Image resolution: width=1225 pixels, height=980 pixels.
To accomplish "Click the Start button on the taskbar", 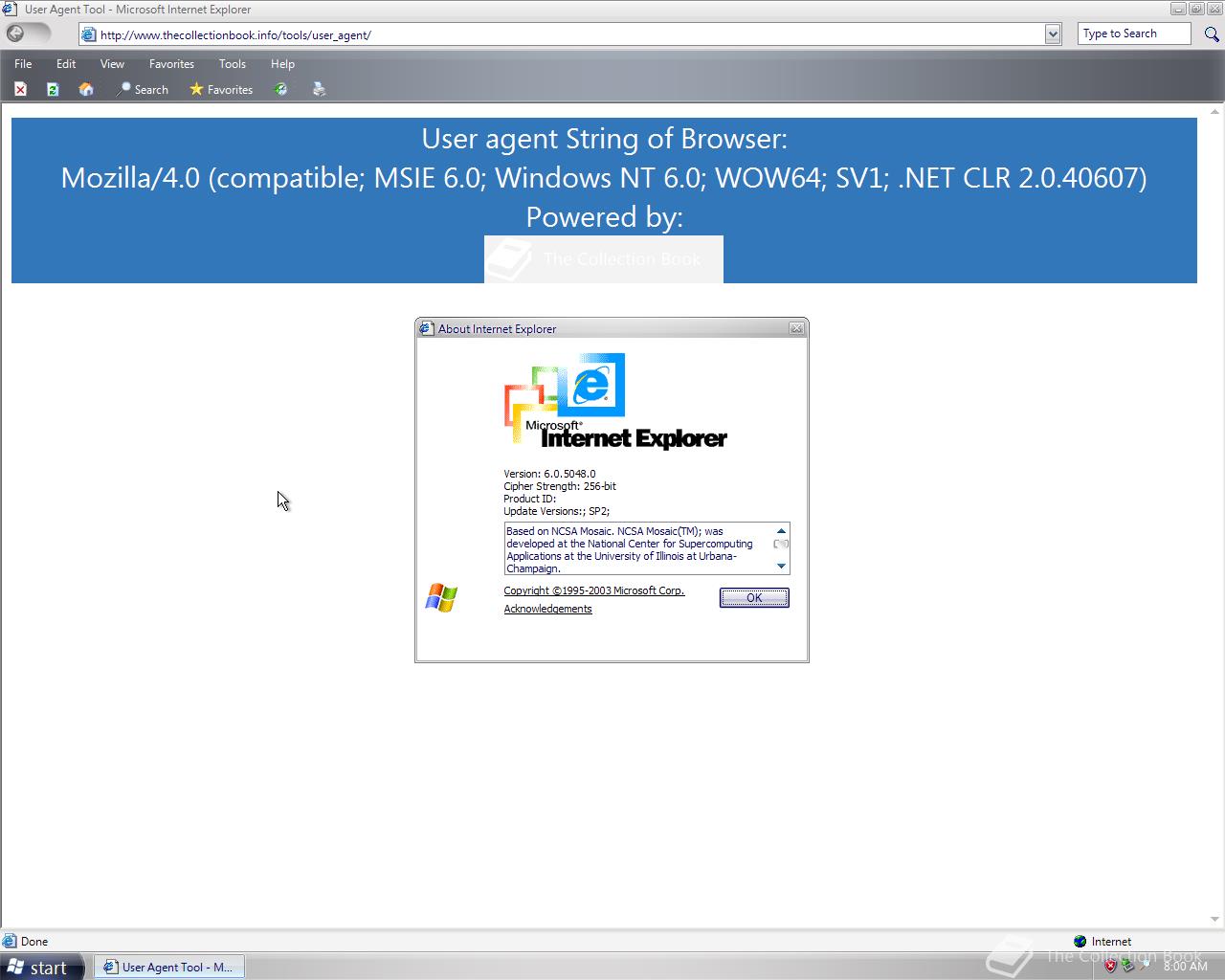I will pyautogui.click(x=42, y=967).
